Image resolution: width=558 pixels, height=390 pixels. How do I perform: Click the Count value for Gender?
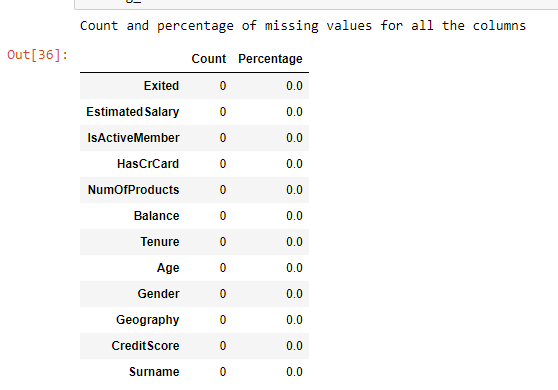point(223,294)
